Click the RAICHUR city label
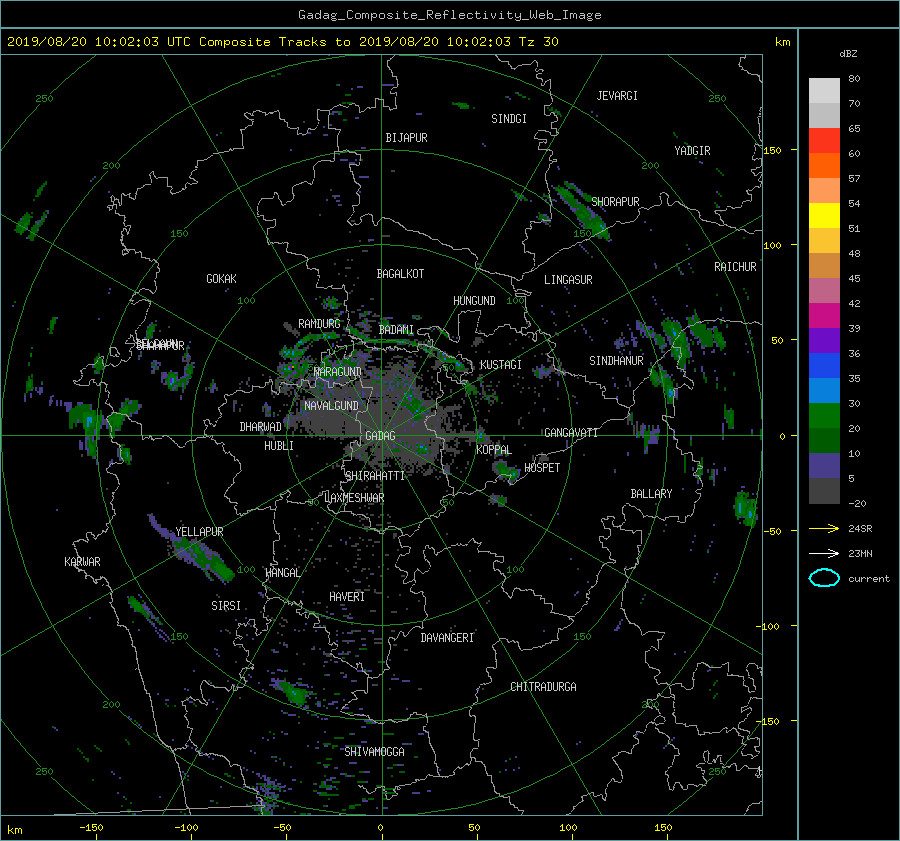900x841 pixels. pyautogui.click(x=735, y=267)
